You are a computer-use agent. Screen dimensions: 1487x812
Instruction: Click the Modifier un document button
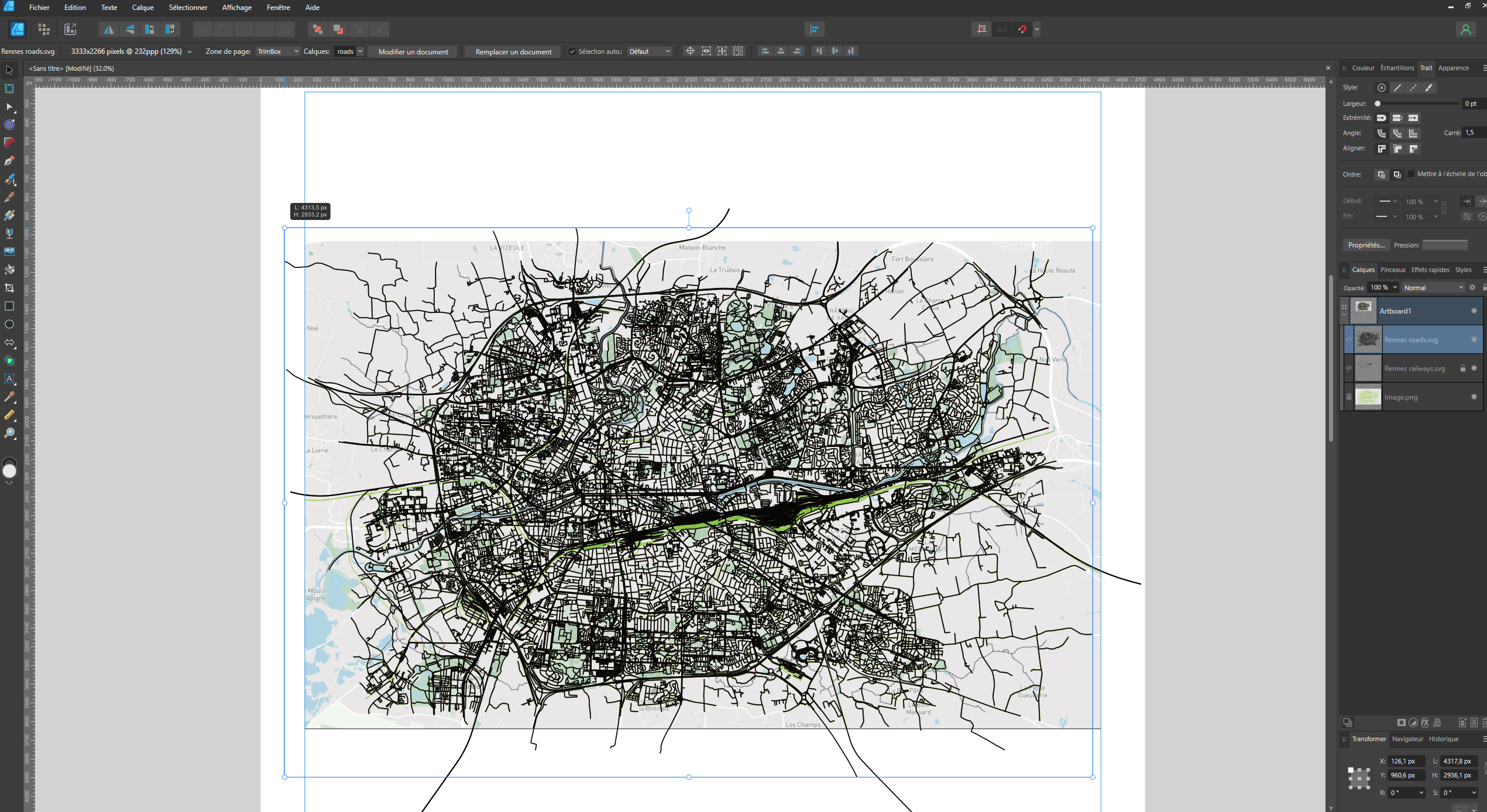coord(413,51)
